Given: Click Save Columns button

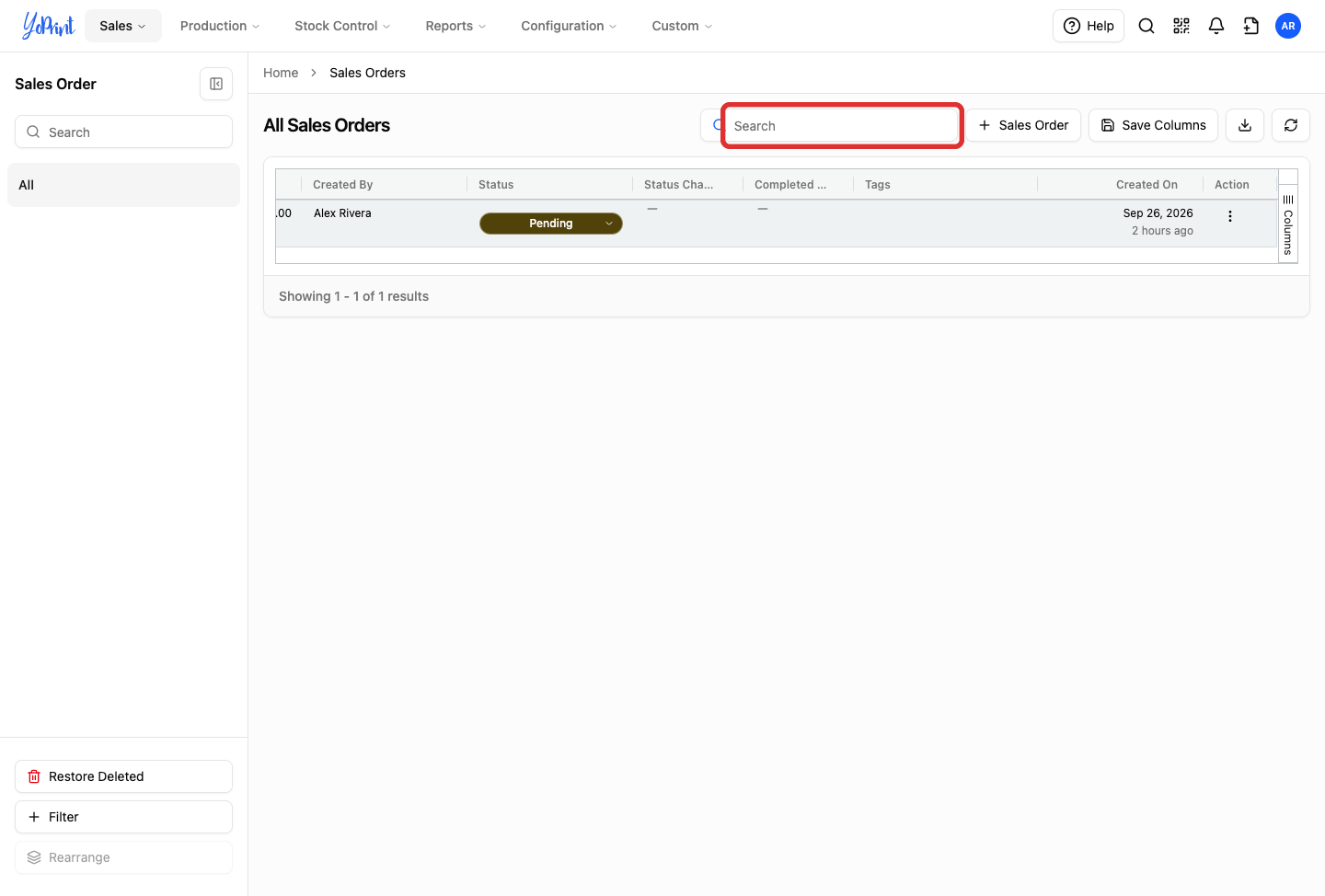Looking at the screenshot, I should (x=1153, y=125).
